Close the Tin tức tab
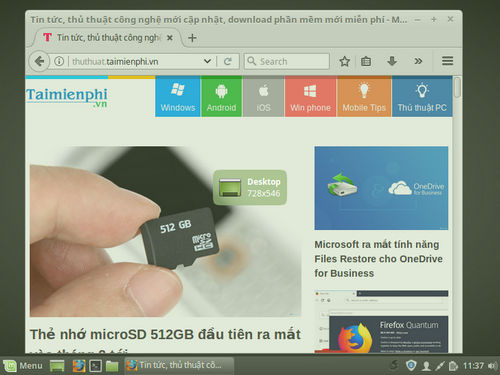This screenshot has width=500, height=375. [x=170, y=38]
